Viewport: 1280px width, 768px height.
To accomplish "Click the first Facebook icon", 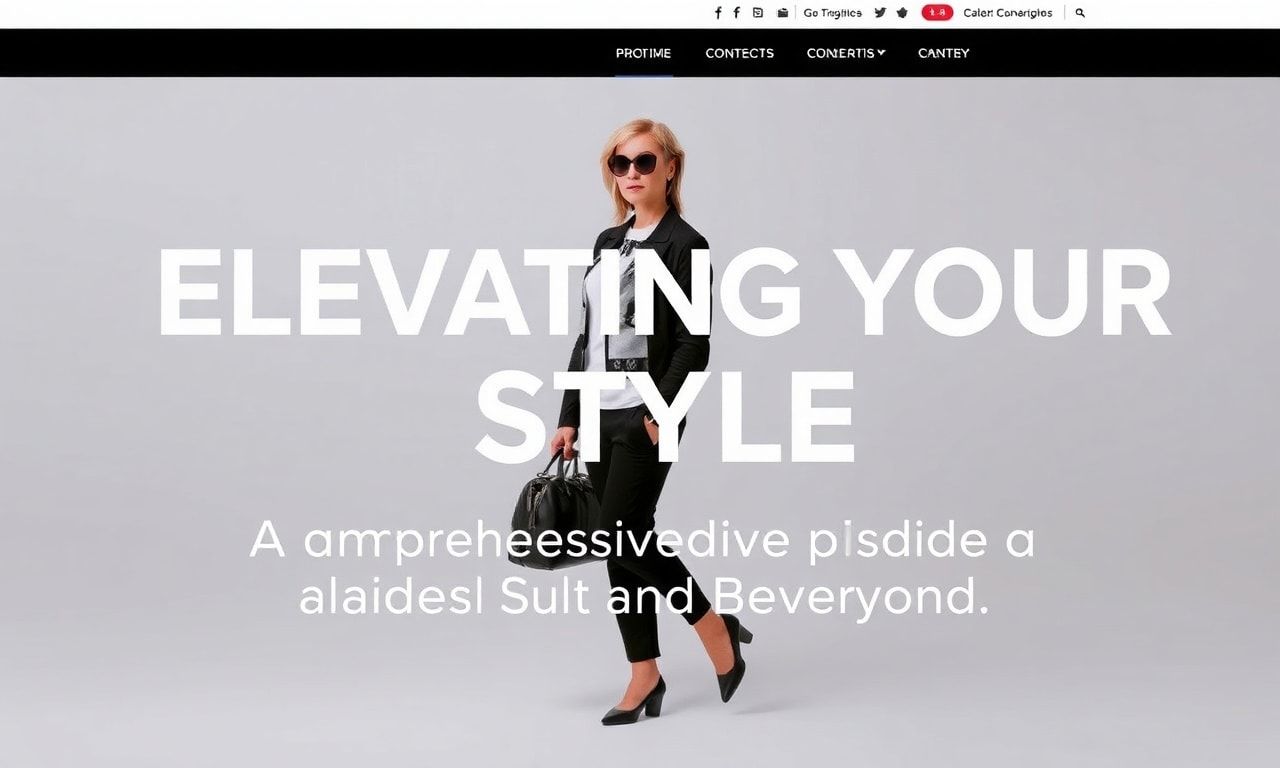I will [718, 13].
